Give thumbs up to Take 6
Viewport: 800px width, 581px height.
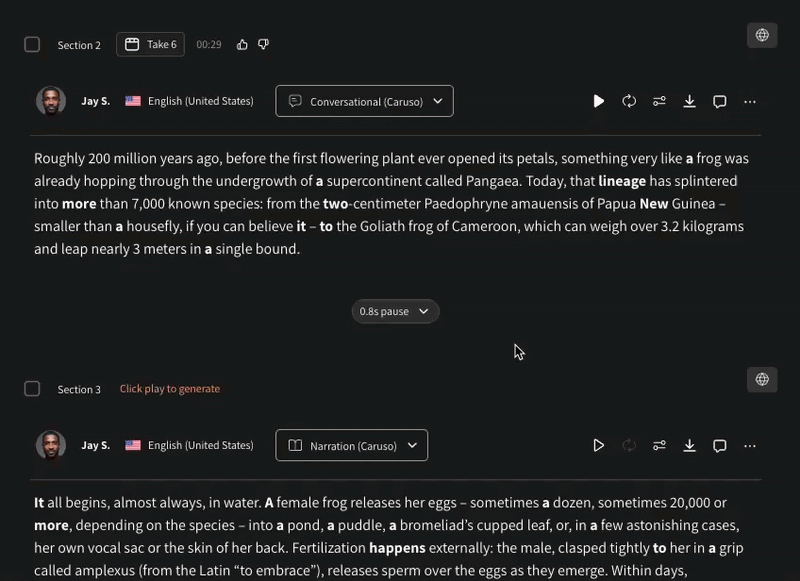point(242,45)
